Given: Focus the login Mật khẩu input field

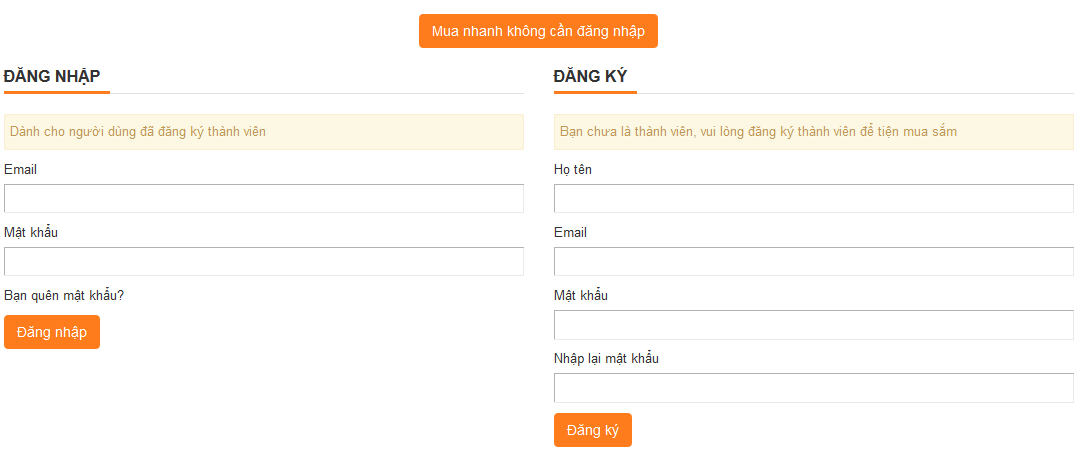Looking at the screenshot, I should point(264,261).
